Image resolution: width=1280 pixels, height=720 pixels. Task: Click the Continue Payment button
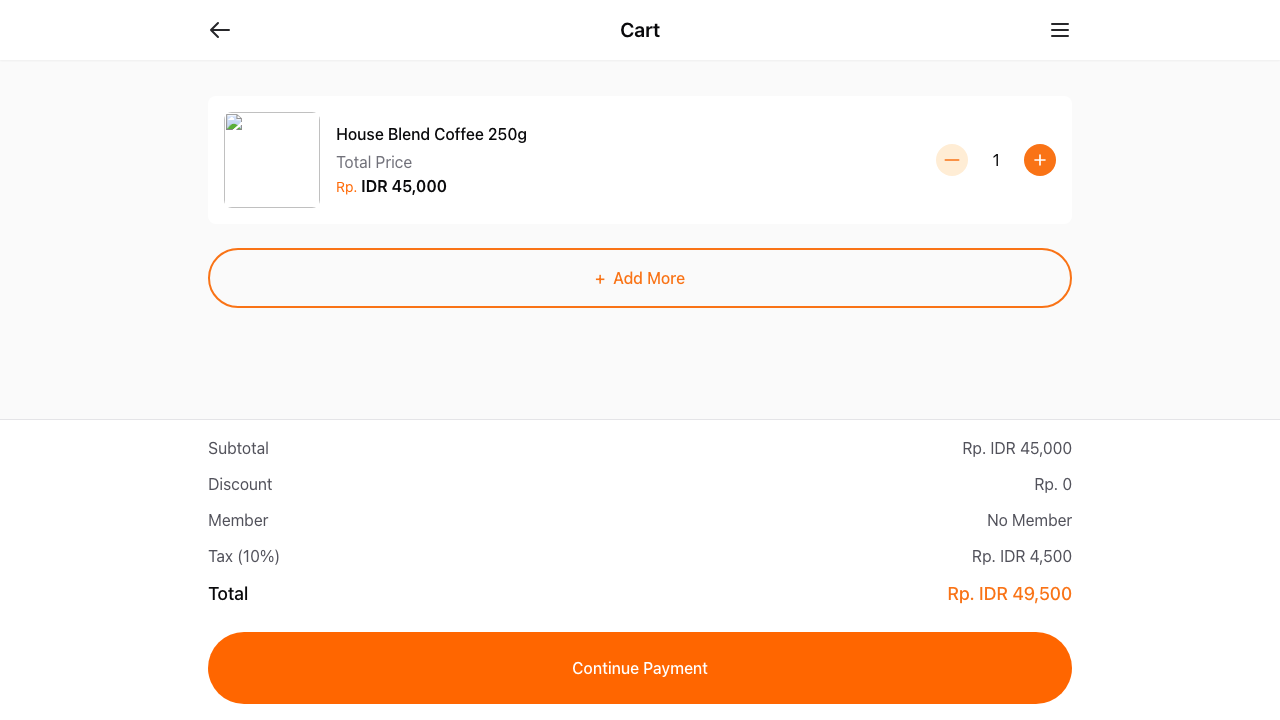click(640, 668)
